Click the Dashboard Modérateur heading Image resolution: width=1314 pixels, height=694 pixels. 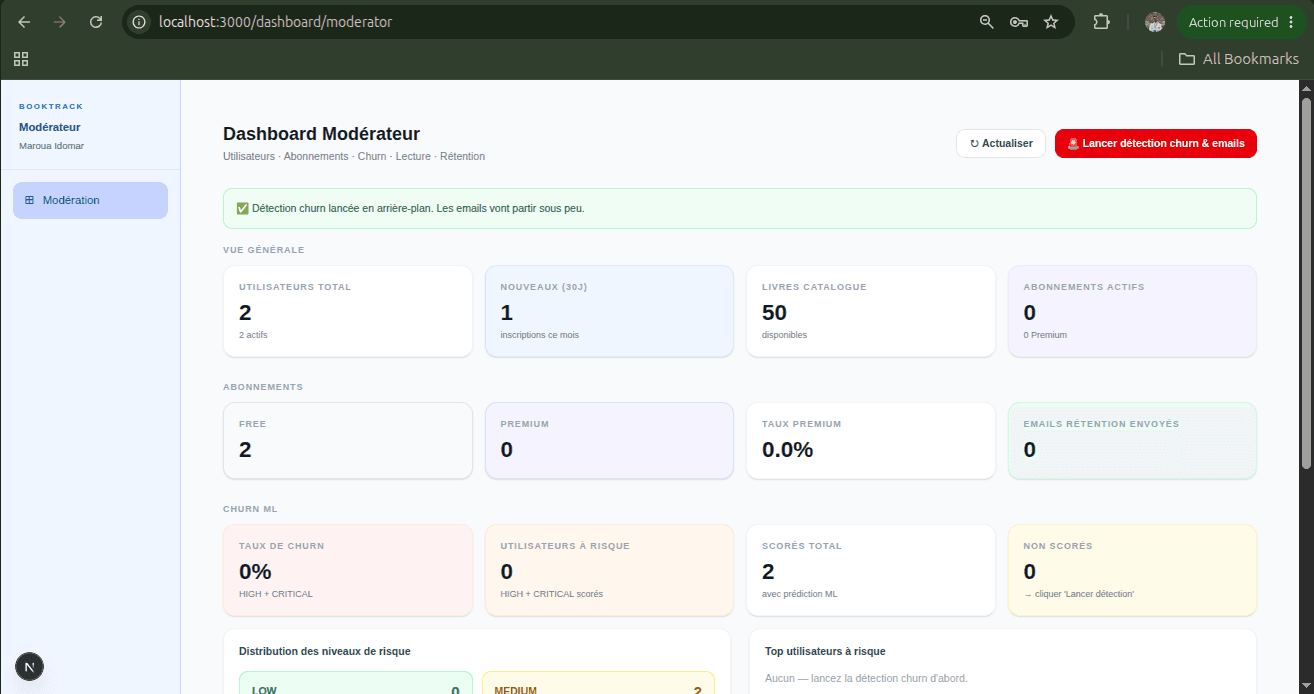(x=321, y=134)
